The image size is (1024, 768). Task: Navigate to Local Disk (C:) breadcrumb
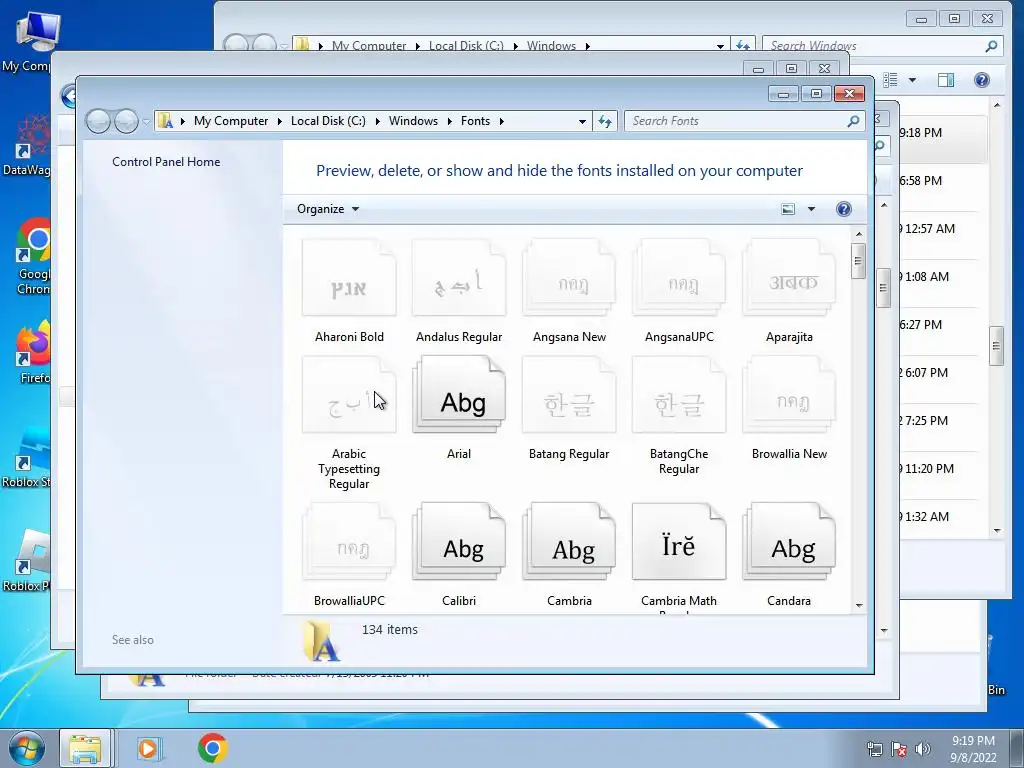click(x=328, y=121)
